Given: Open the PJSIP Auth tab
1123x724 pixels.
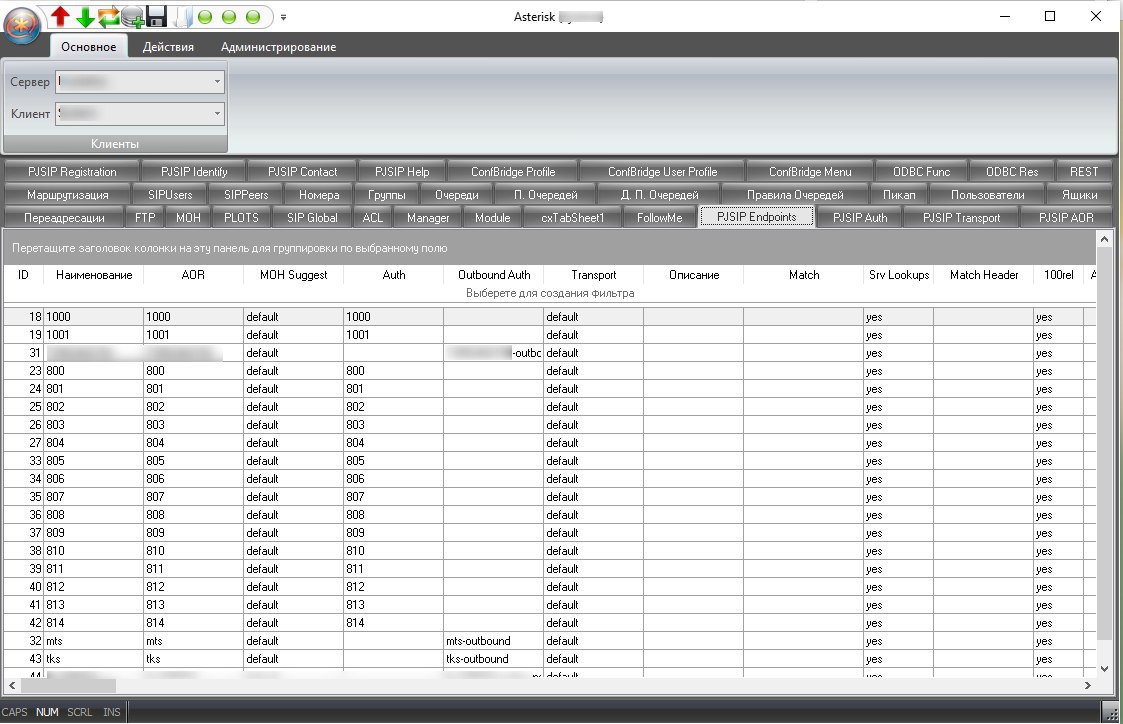Looking at the screenshot, I should [860, 218].
